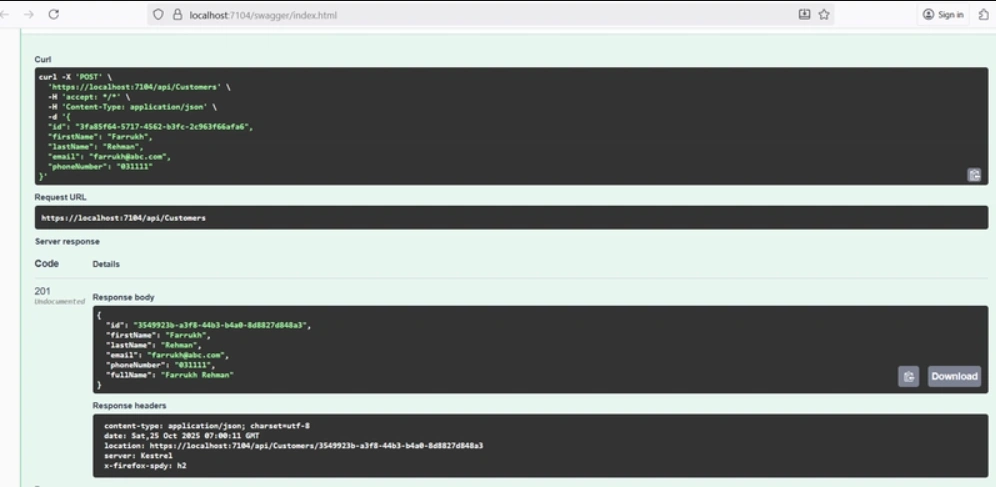Click the Response headers label

click(x=130, y=406)
